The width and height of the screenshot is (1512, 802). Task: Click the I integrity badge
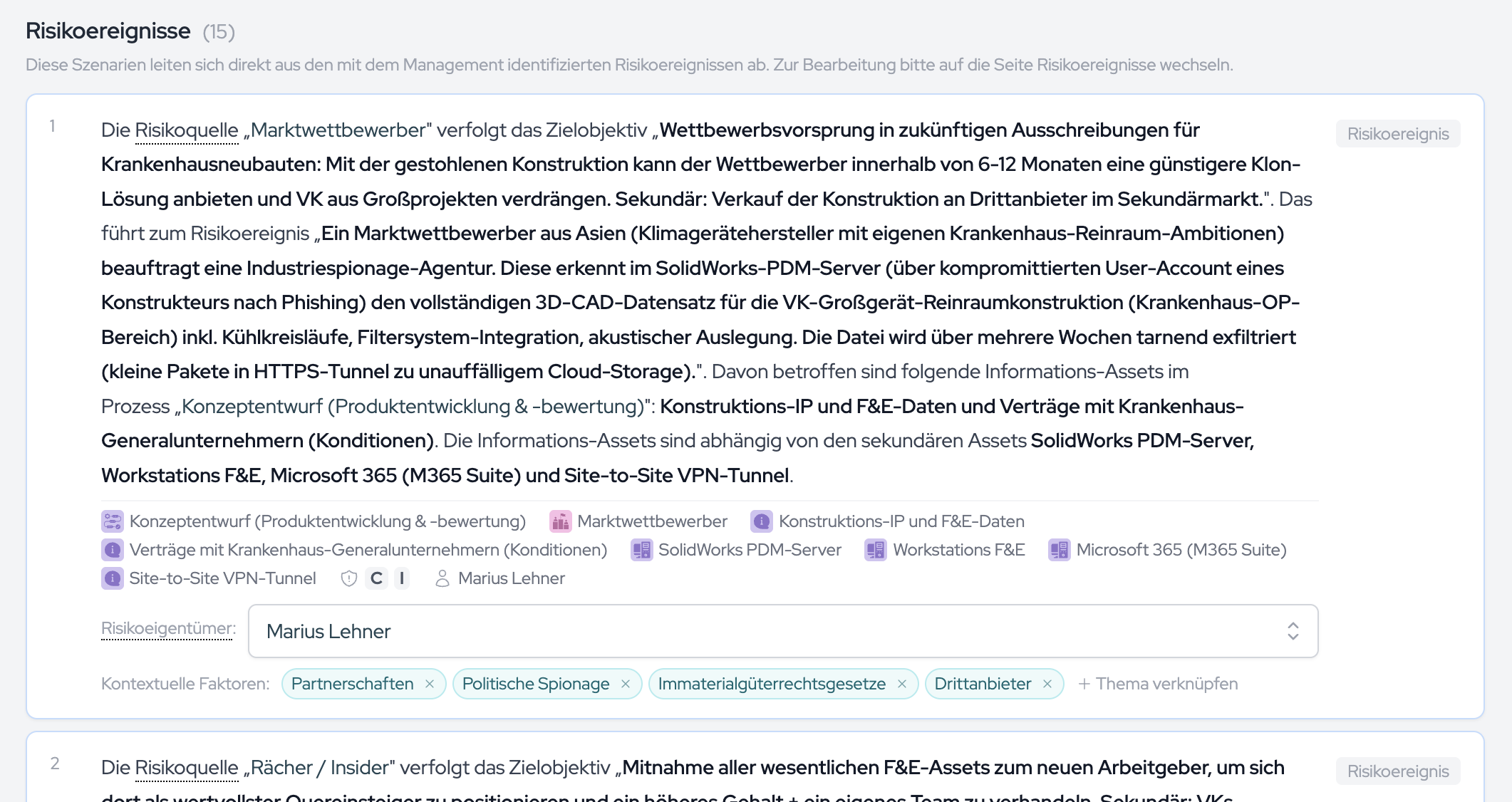click(402, 578)
